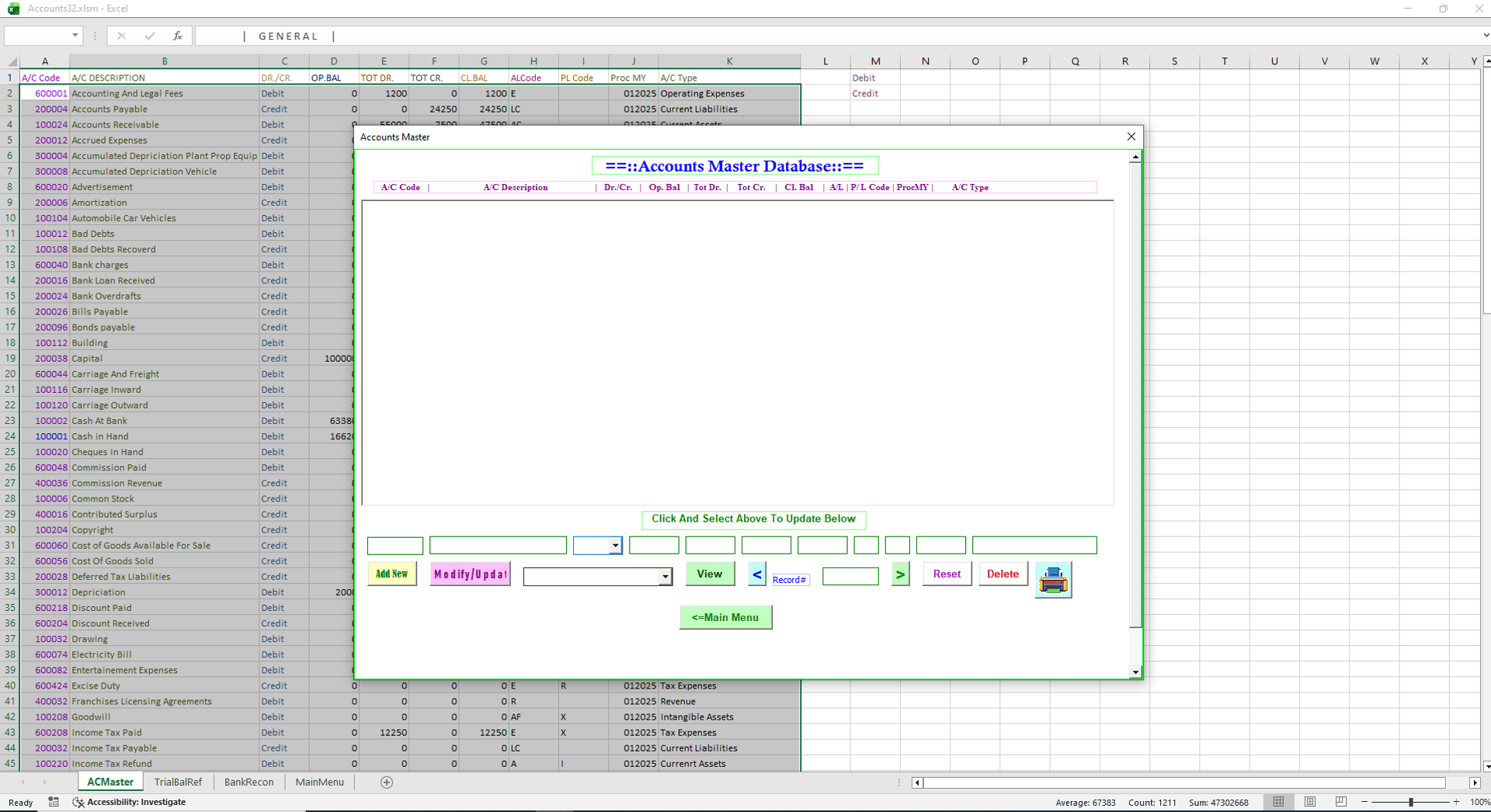Click the zoom in plus icon

1456,802
